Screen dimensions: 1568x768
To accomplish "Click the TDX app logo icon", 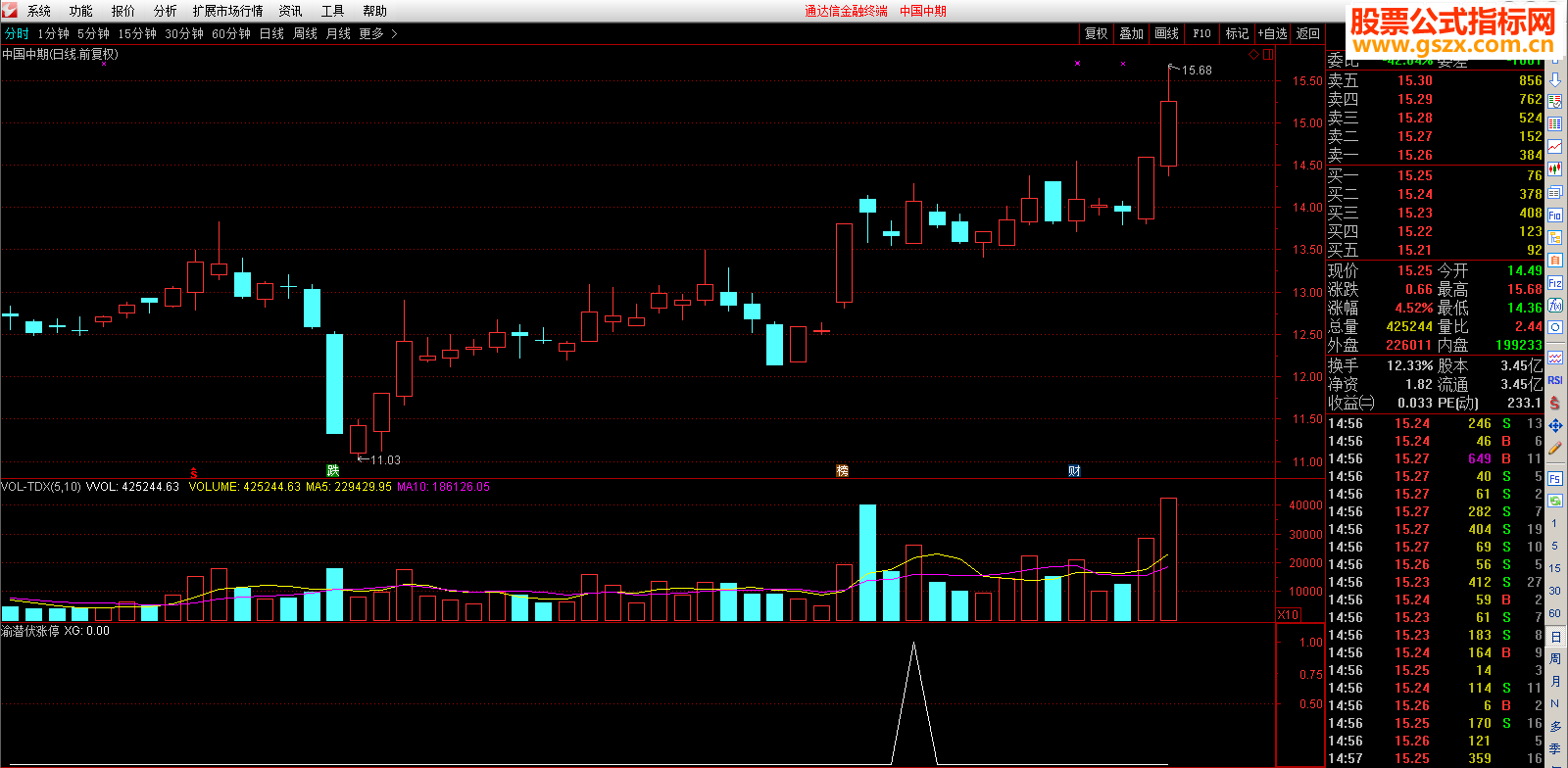I will [10, 11].
